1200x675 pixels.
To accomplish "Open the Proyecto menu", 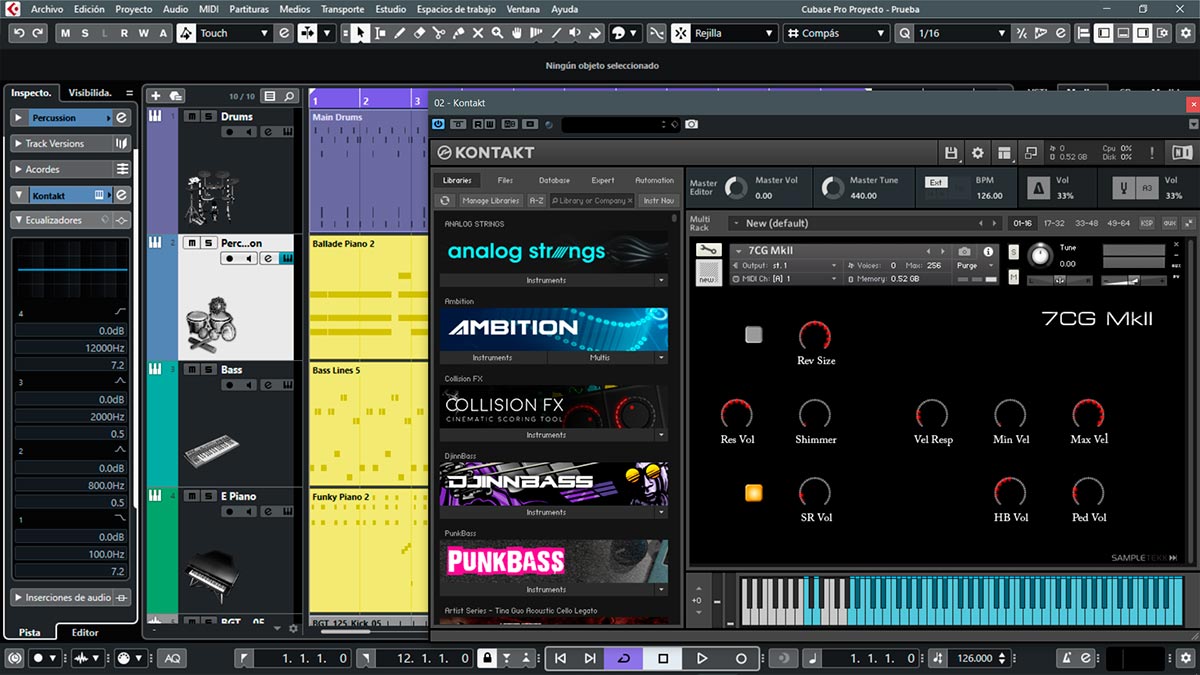I will [x=134, y=9].
